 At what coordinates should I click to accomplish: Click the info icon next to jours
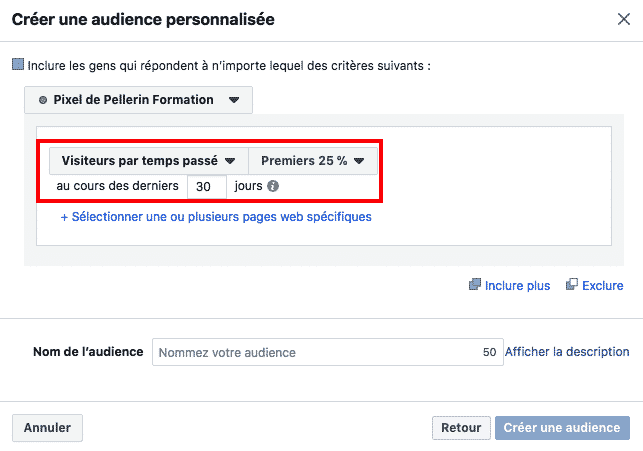tap(273, 186)
